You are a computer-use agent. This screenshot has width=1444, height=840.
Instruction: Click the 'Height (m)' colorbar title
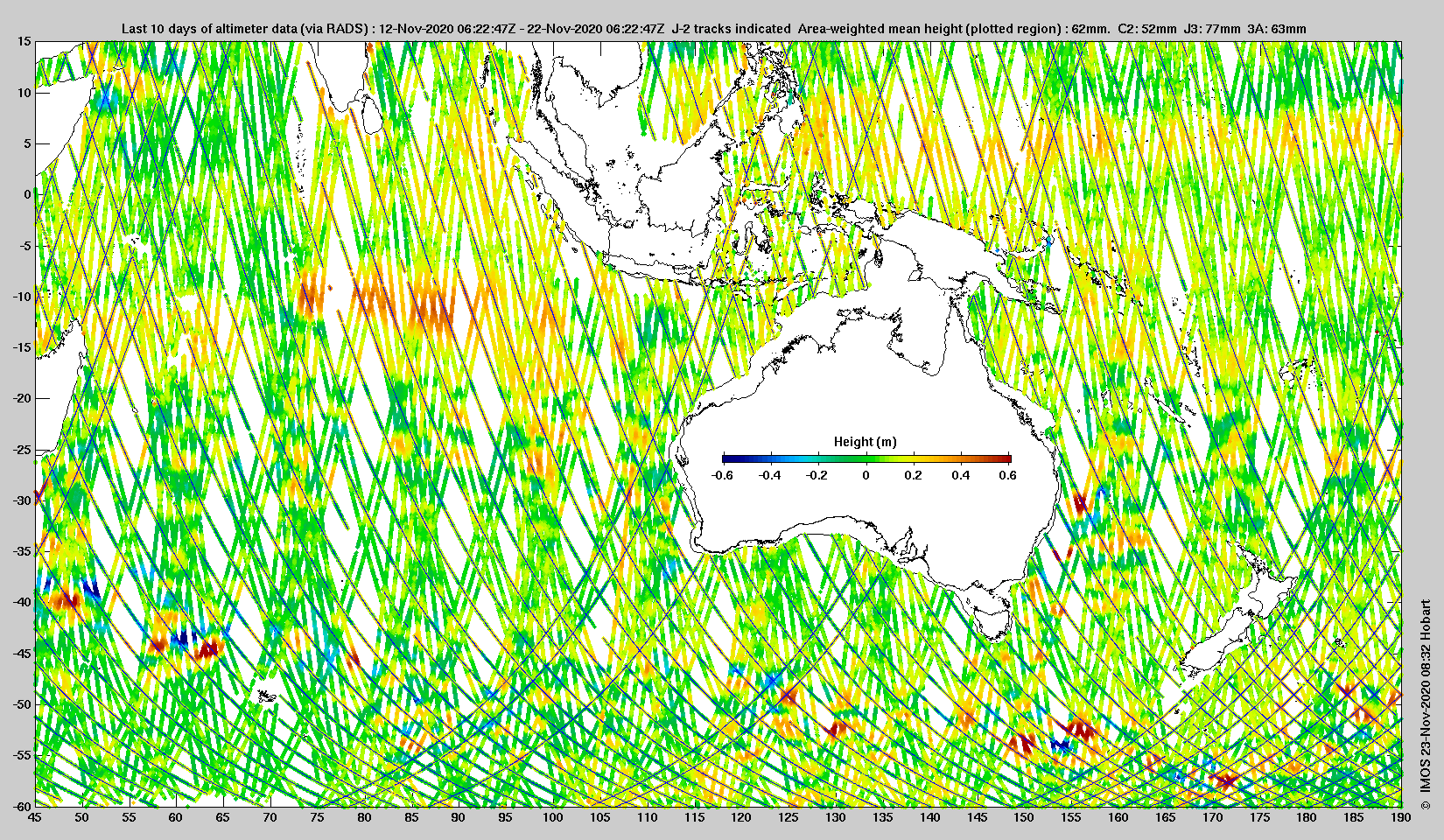pos(865,442)
